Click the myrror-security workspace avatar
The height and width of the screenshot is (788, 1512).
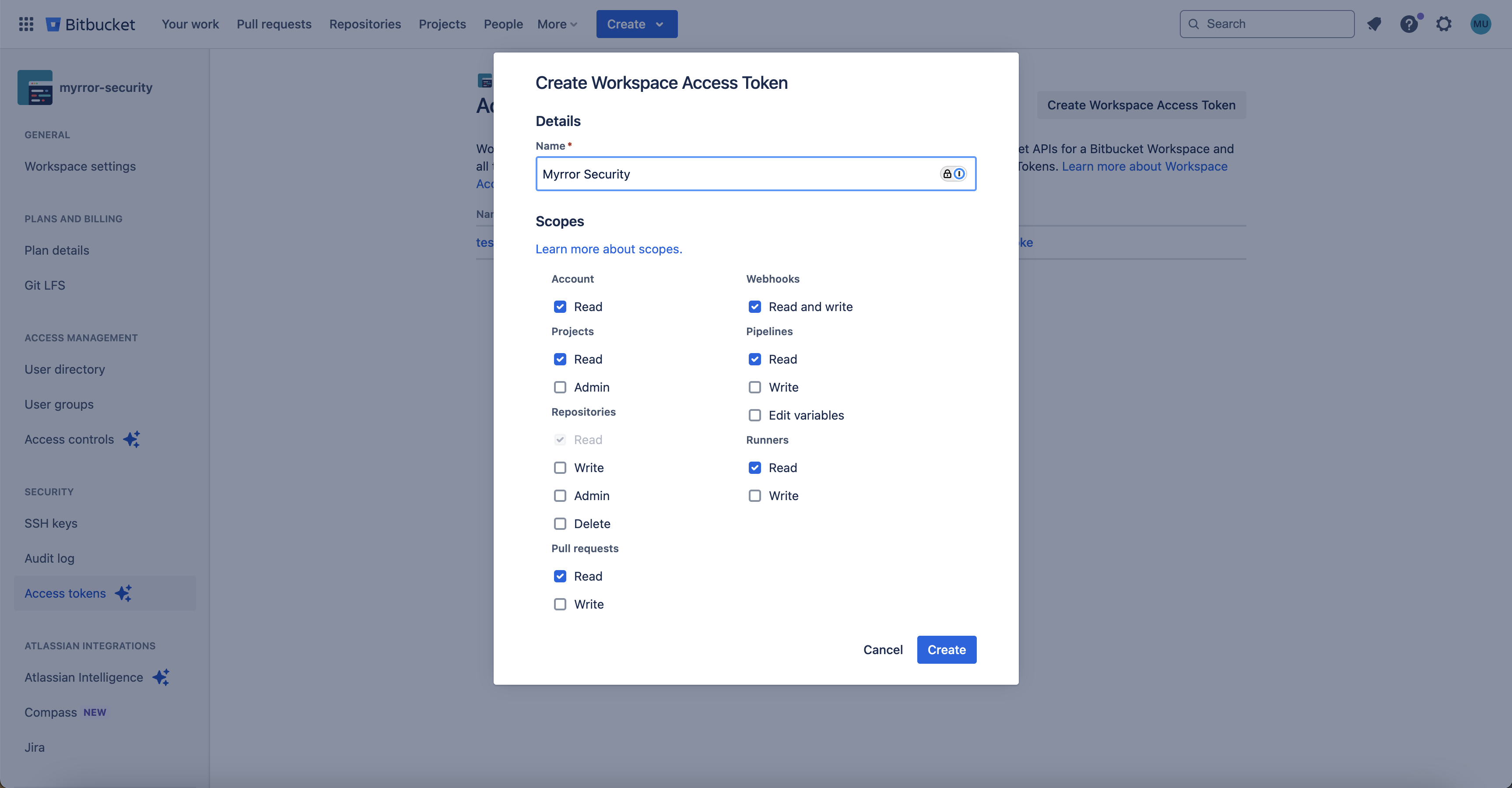click(35, 88)
